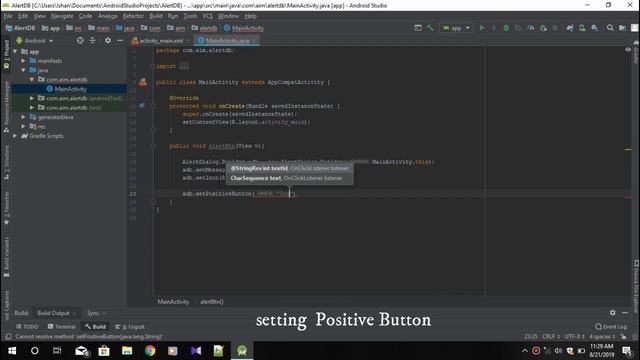The image size is (640, 360).
Task: Attach debugger to Android process icon
Action: 543,28
